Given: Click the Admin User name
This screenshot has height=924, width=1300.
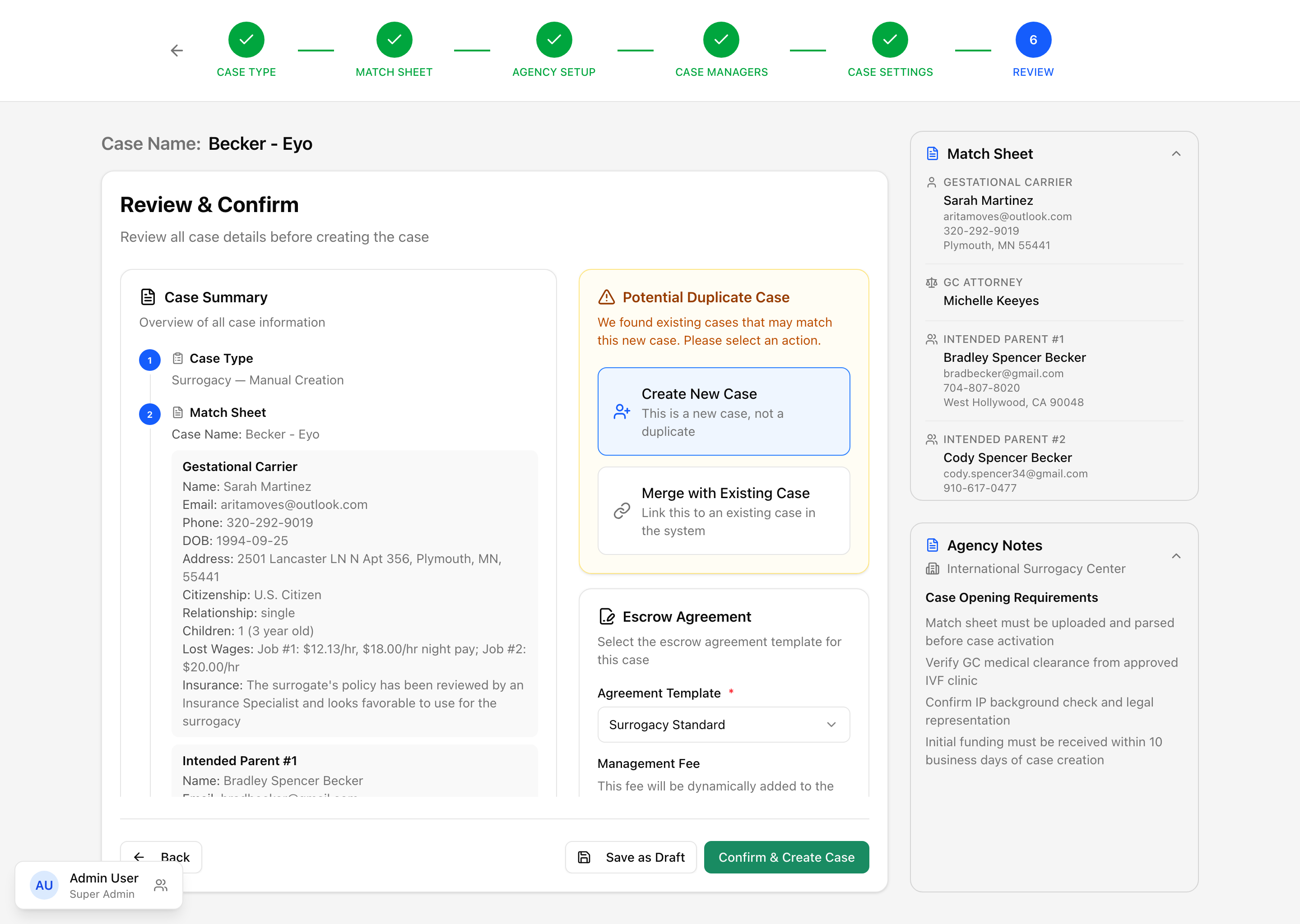Looking at the screenshot, I should (104, 878).
